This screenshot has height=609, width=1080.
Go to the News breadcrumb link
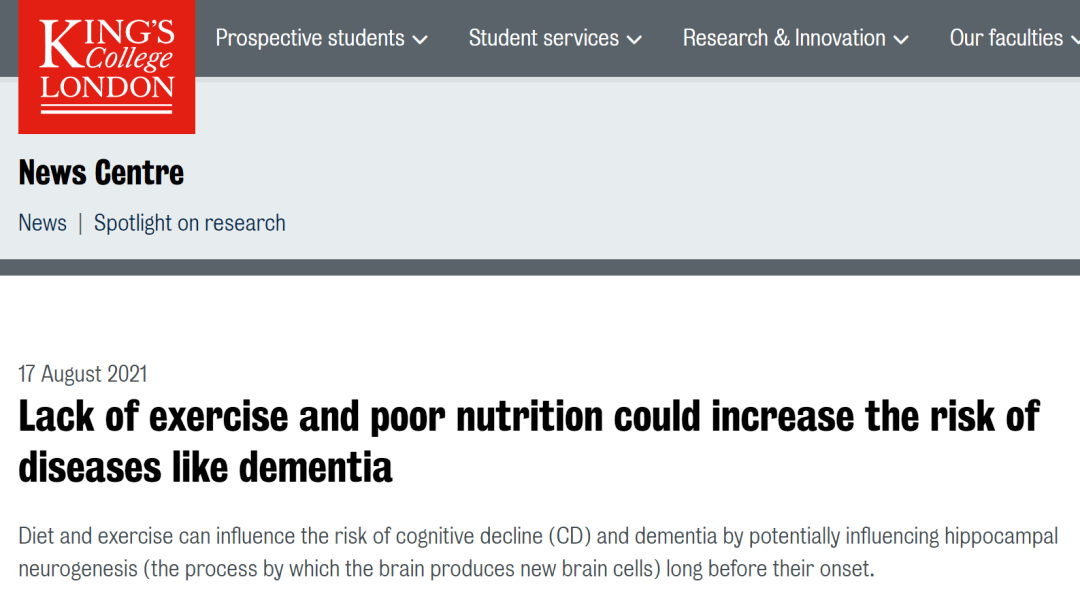coord(43,223)
